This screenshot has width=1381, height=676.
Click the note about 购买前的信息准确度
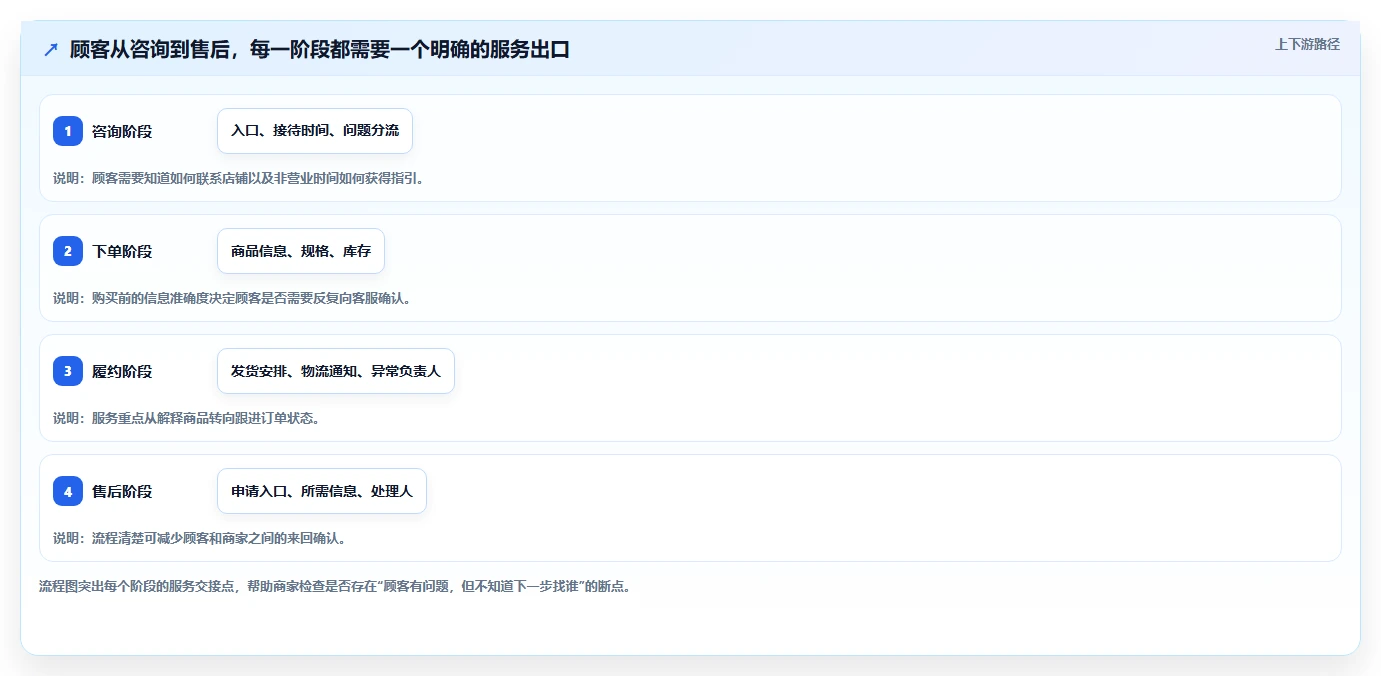pos(232,298)
